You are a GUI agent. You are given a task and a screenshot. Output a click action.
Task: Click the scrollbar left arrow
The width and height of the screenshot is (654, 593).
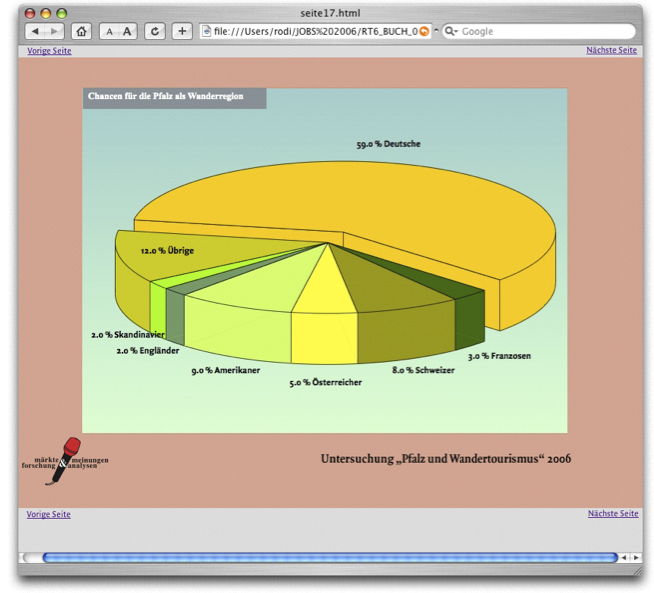(624, 557)
